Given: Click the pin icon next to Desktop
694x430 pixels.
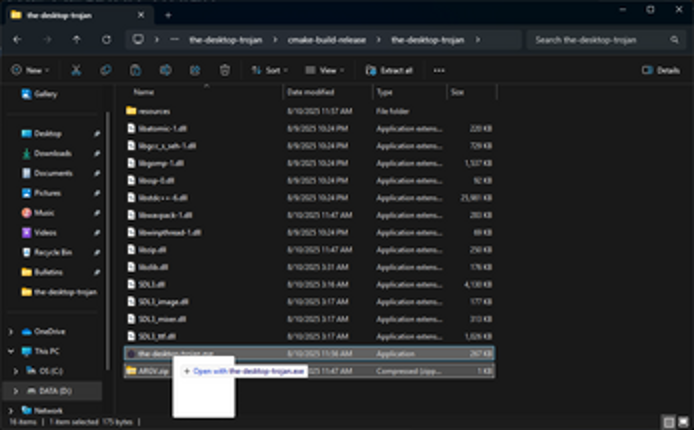Looking at the screenshot, I should pos(96,134).
